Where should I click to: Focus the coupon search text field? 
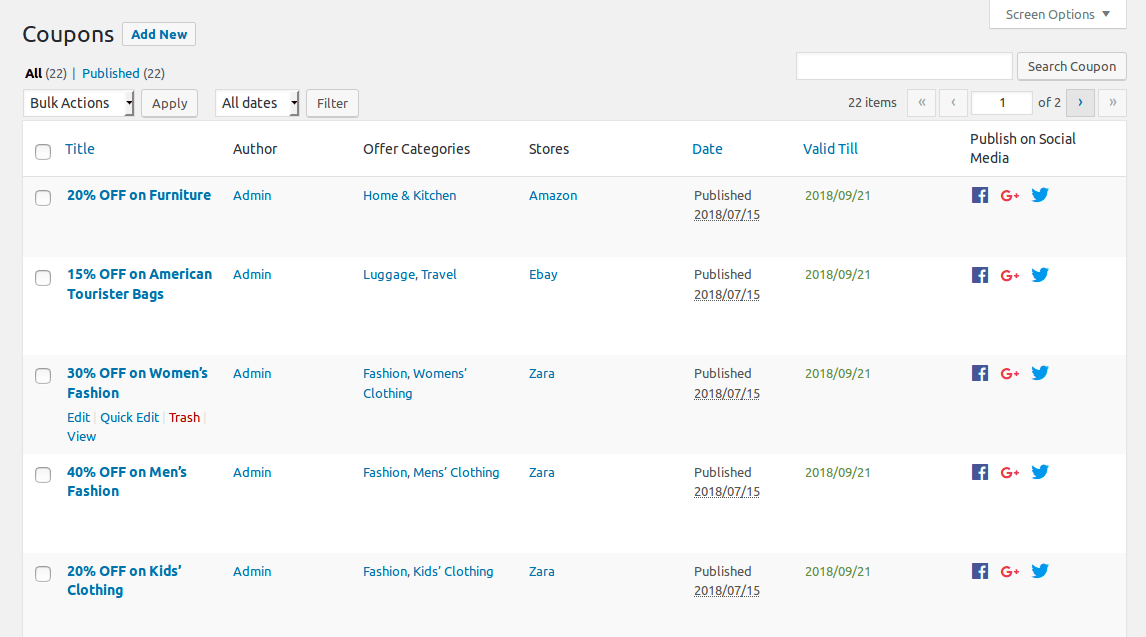[904, 66]
